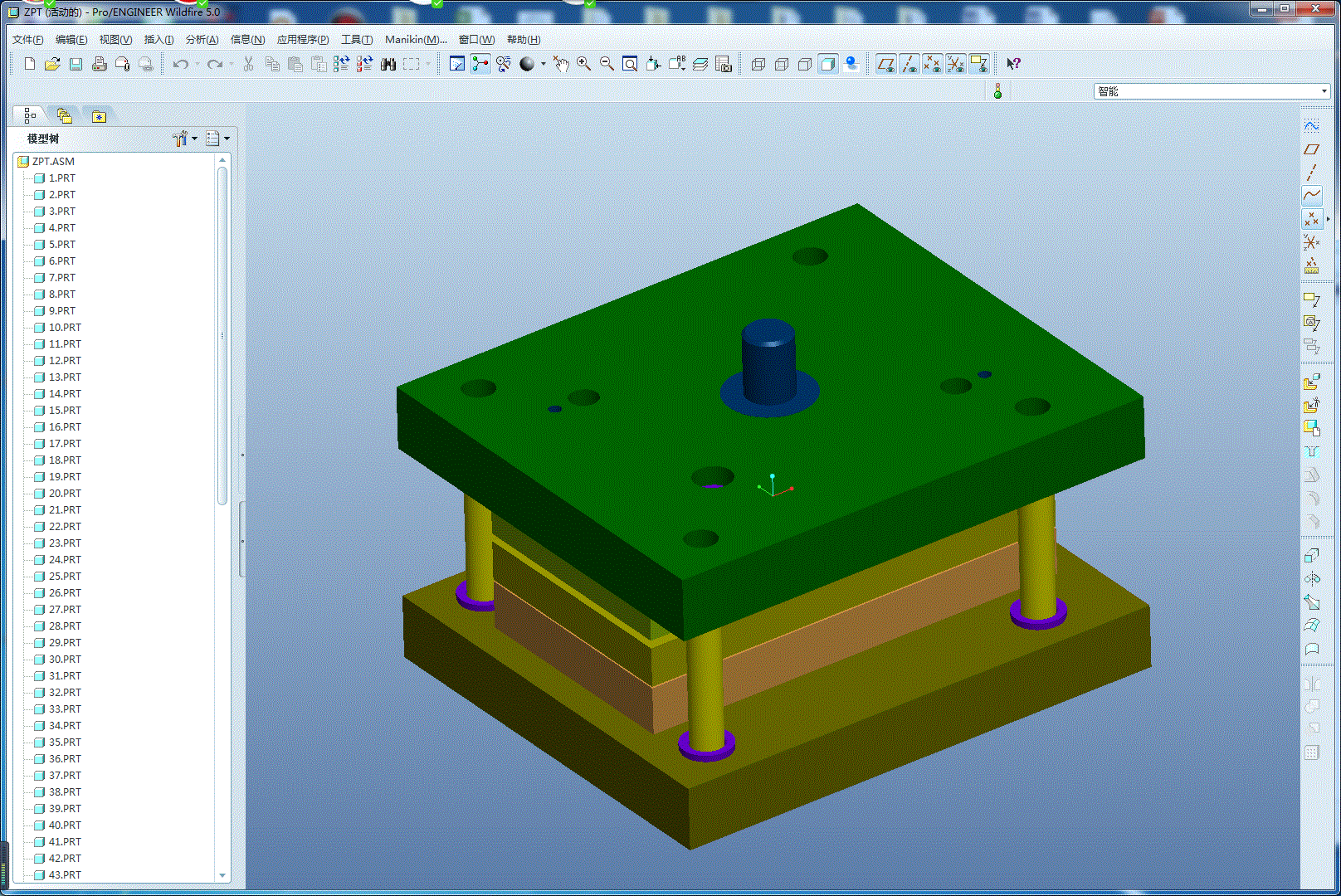Open an existing file with folder icon
Image resolution: width=1341 pixels, height=896 pixels.
point(52,64)
